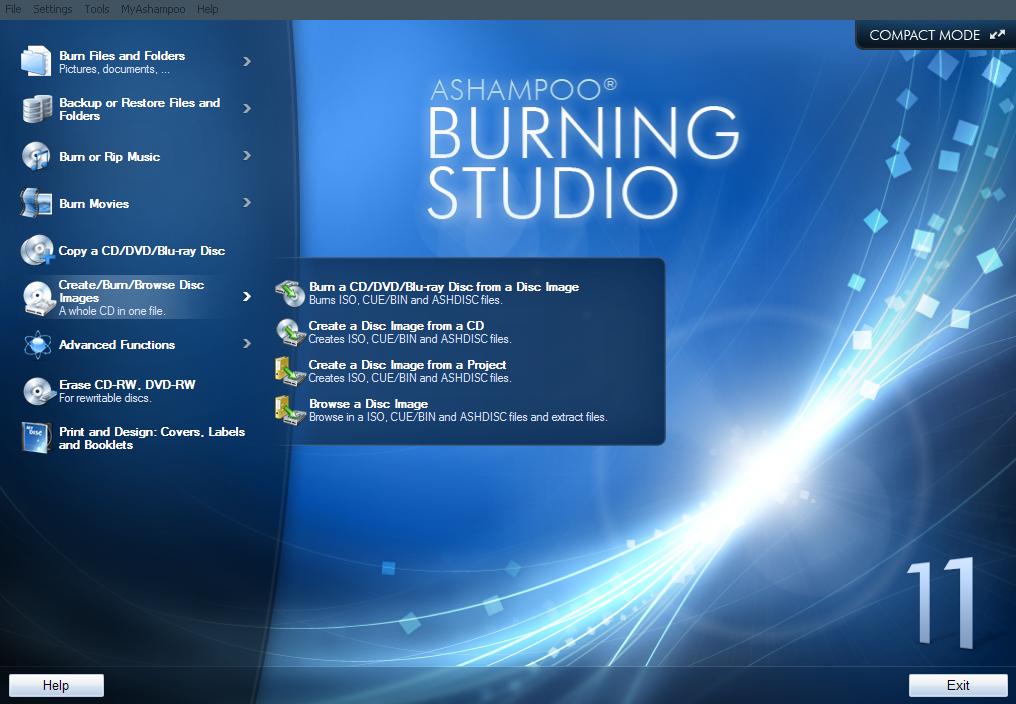Choose Create a Disc Image from a CD
The image size is (1016, 704).
396,325
